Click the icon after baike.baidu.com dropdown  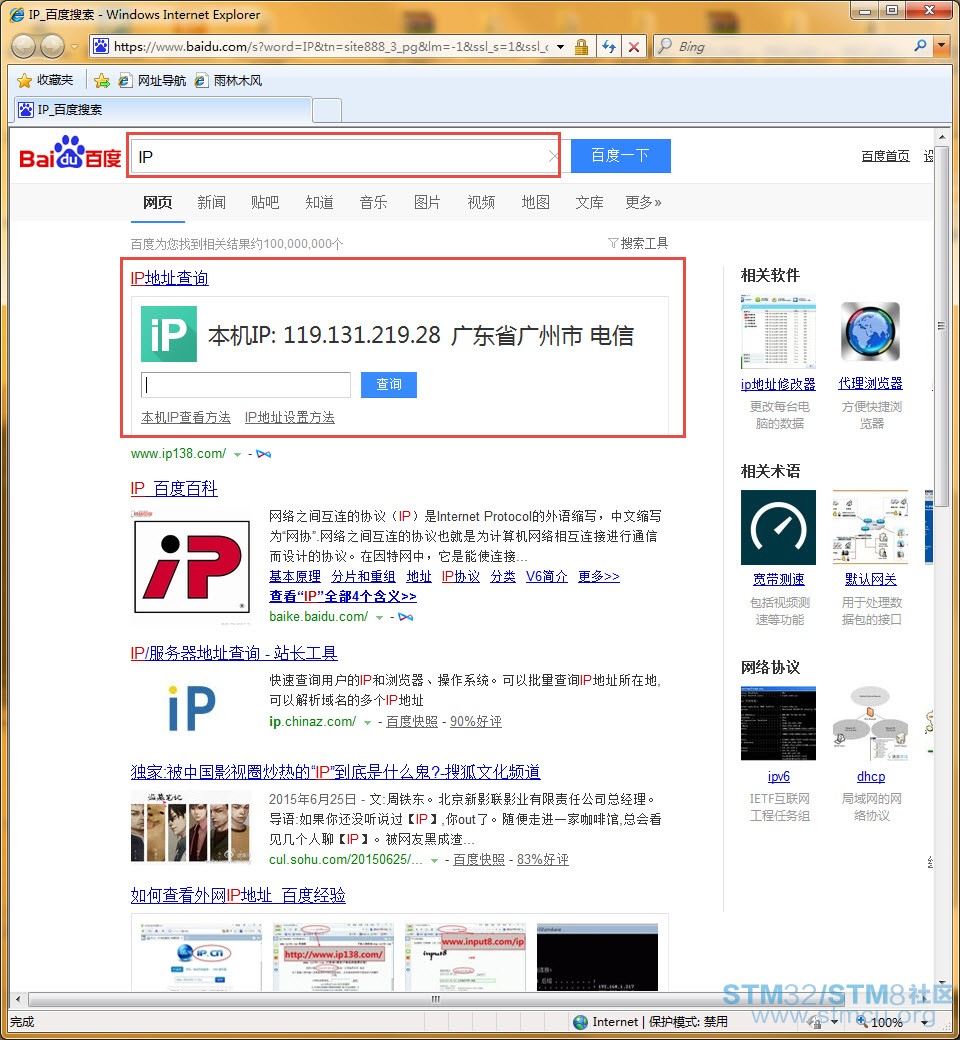point(405,618)
